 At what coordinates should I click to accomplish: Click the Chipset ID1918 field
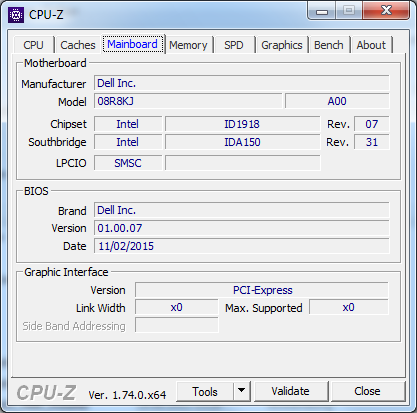point(242,124)
